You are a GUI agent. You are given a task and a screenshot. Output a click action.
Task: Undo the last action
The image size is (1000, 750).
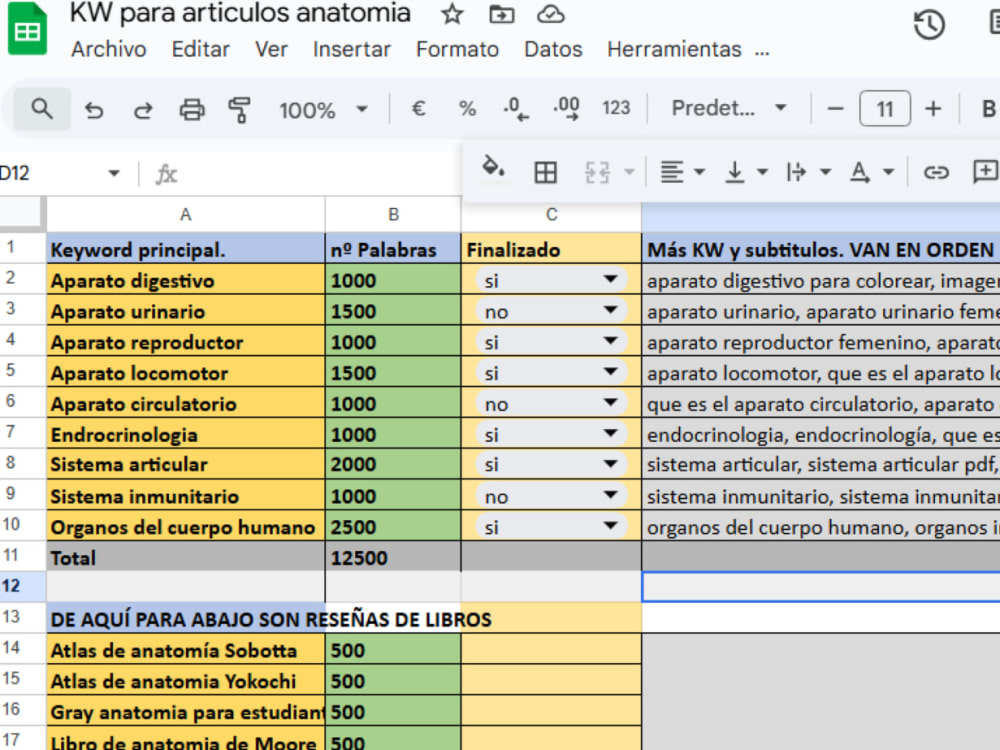[94, 110]
